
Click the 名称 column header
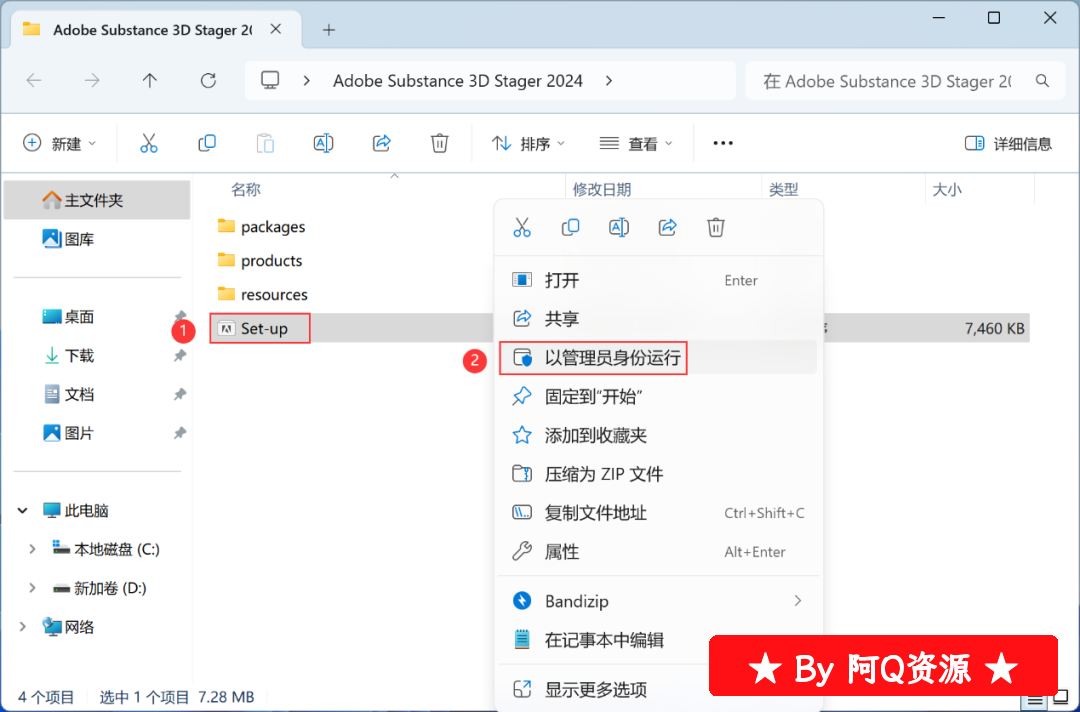pyautogui.click(x=246, y=190)
